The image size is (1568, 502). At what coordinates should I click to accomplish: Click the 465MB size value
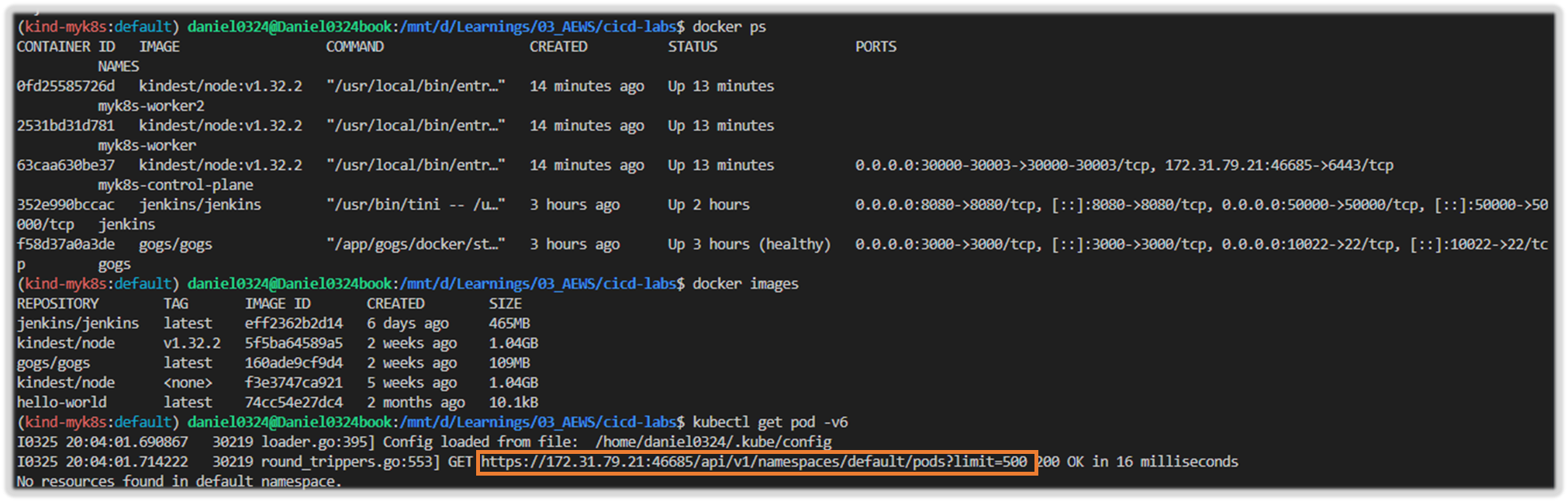coord(509,324)
